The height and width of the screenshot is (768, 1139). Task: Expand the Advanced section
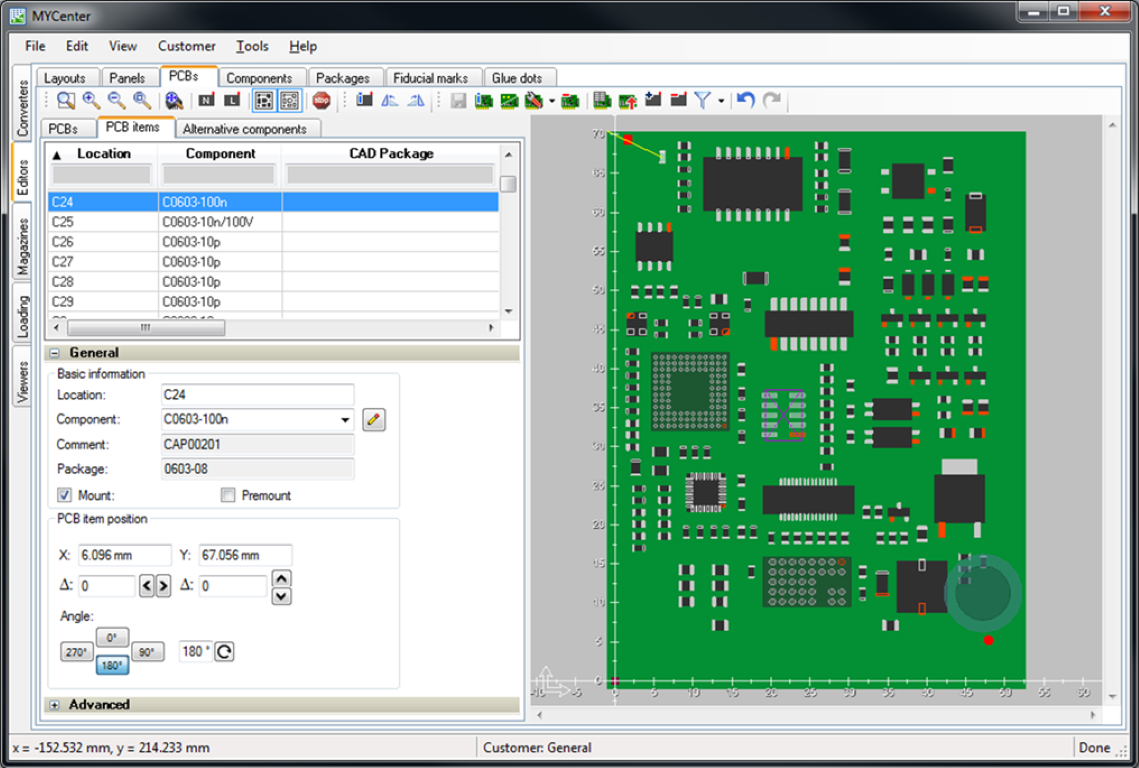[54, 705]
